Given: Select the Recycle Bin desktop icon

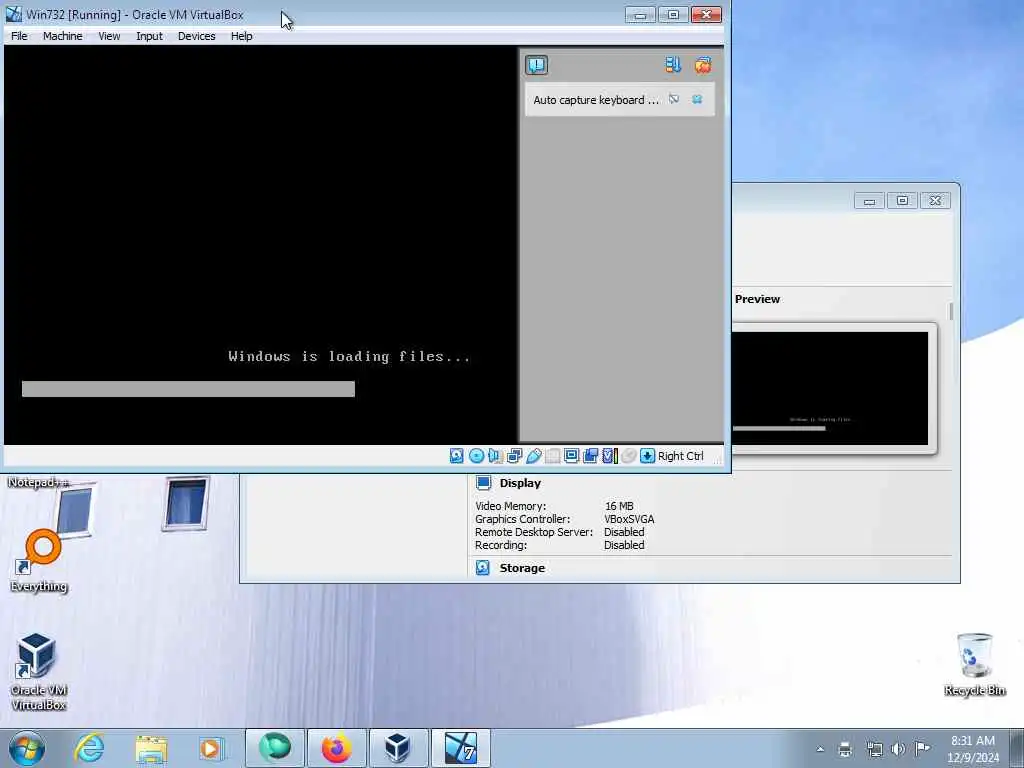Looking at the screenshot, I should point(974,664).
